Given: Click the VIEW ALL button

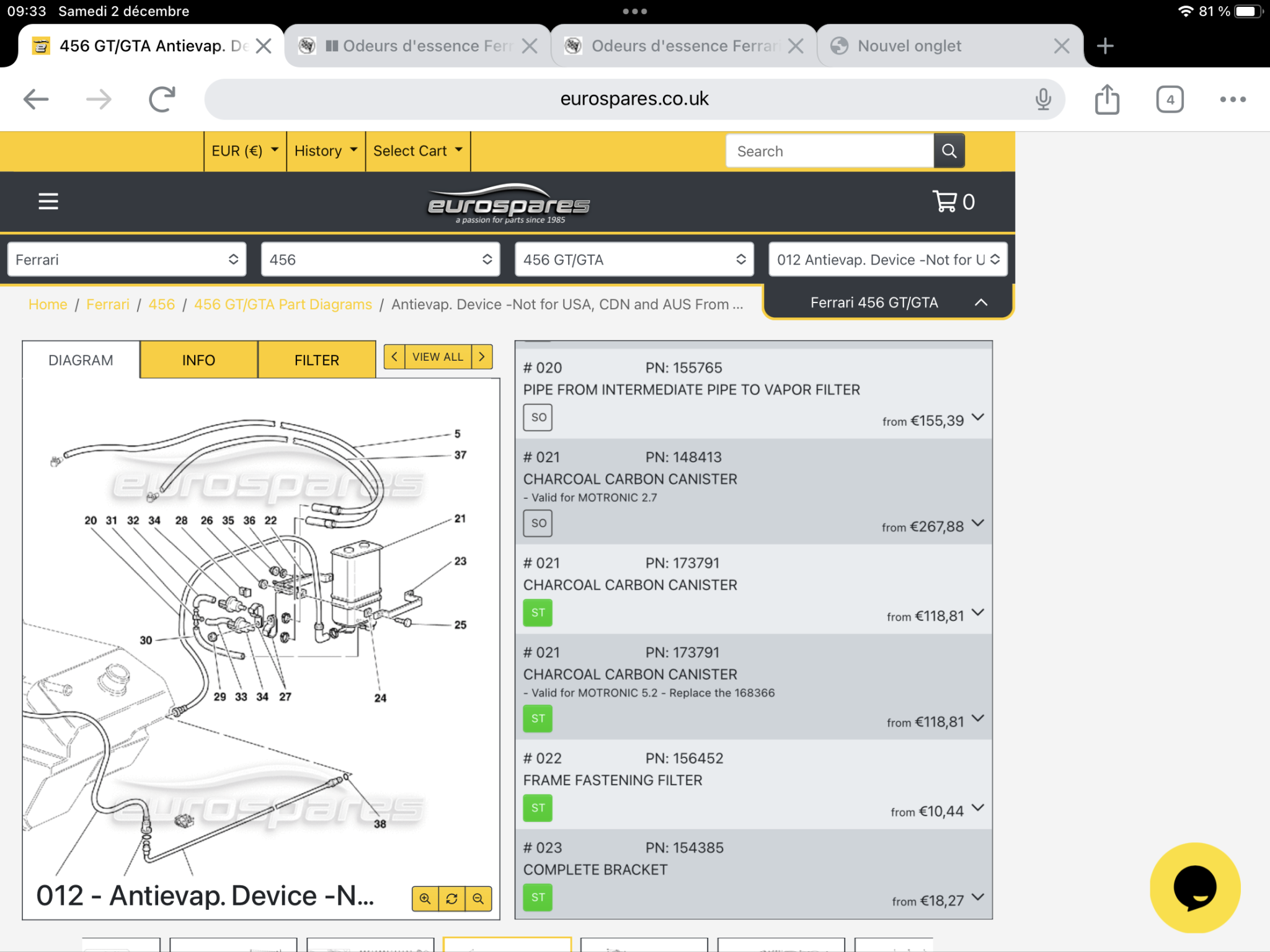Looking at the screenshot, I should pos(438,357).
